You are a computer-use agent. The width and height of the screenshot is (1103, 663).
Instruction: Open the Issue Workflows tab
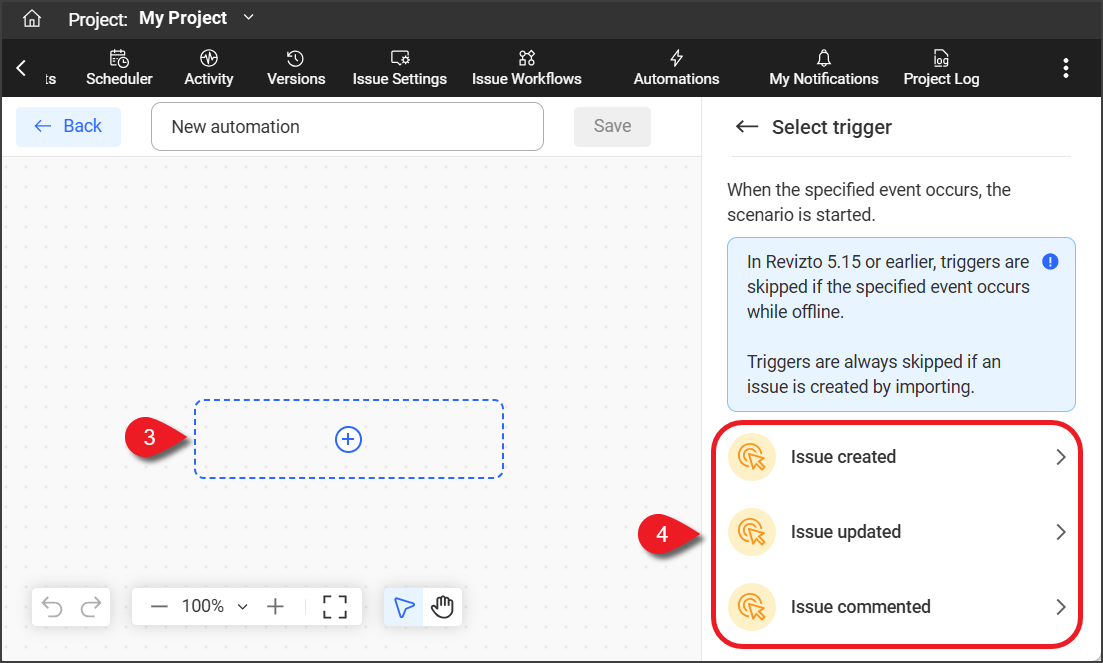click(x=526, y=68)
